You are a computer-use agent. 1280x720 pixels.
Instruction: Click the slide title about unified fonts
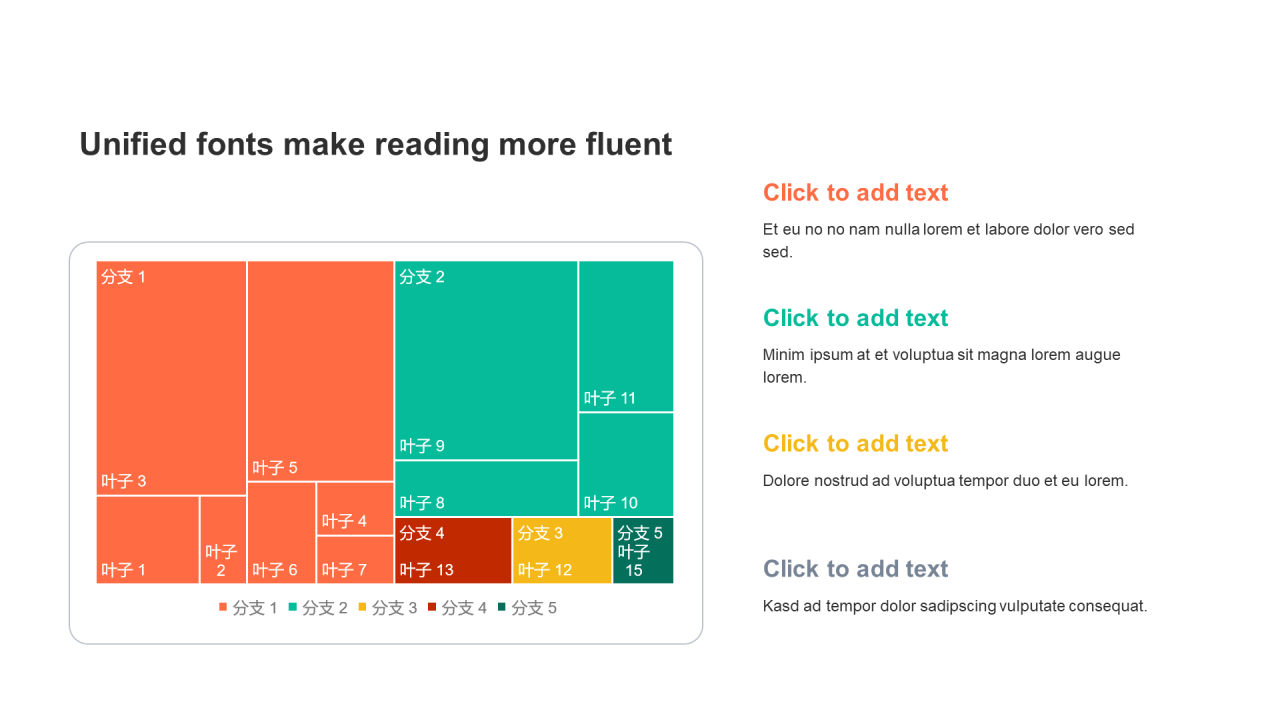click(376, 144)
